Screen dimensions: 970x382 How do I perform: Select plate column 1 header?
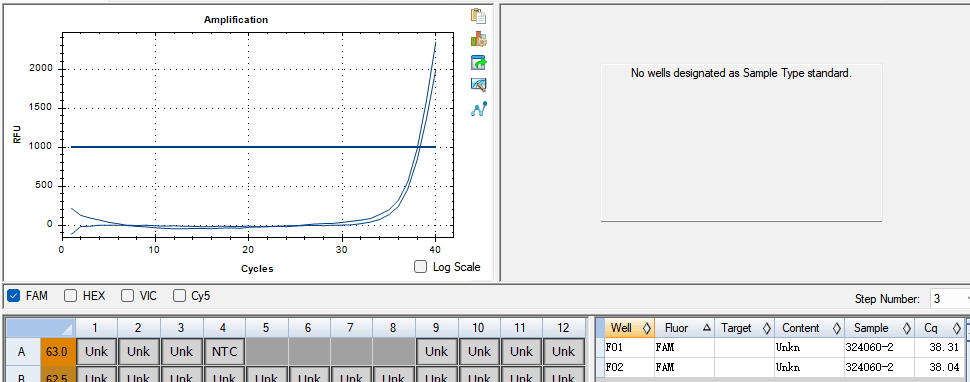(x=96, y=328)
